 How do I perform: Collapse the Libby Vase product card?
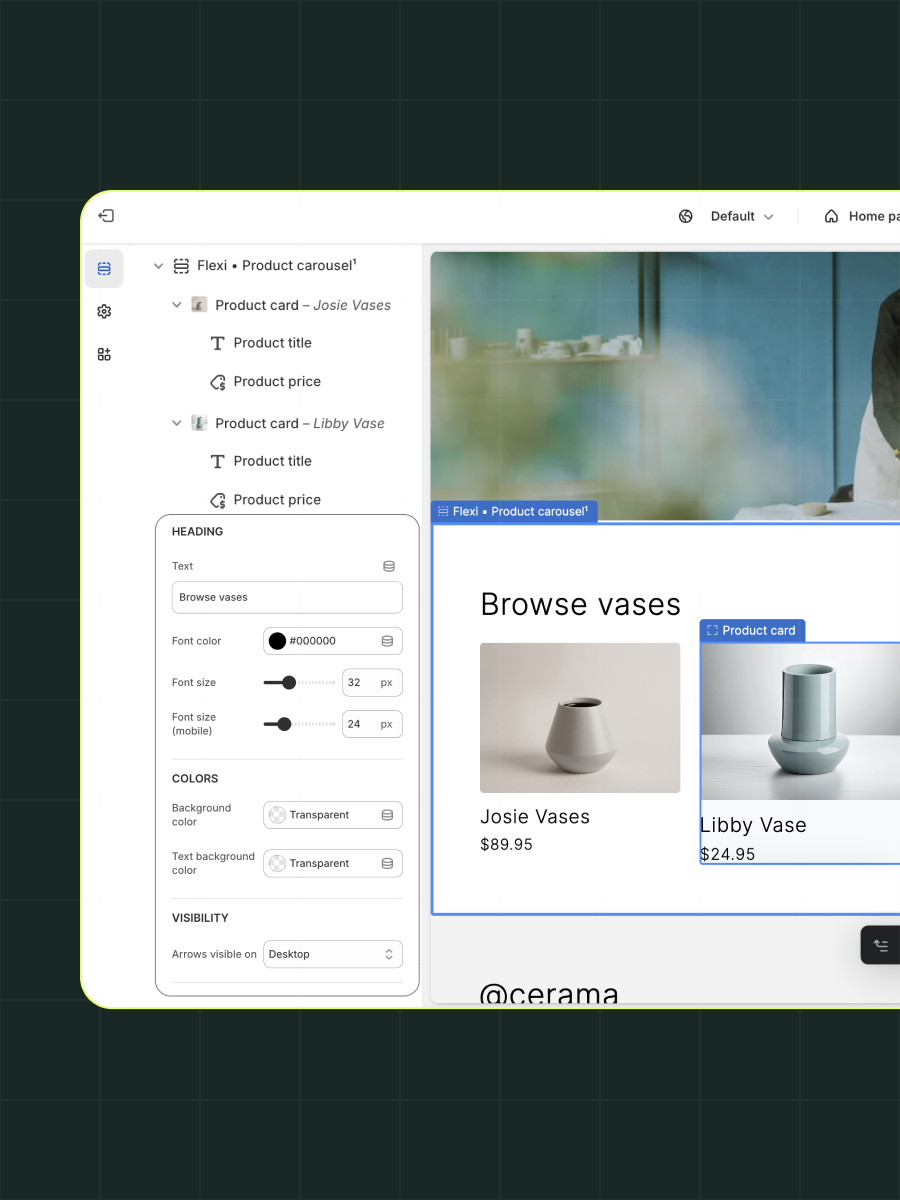[x=177, y=423]
